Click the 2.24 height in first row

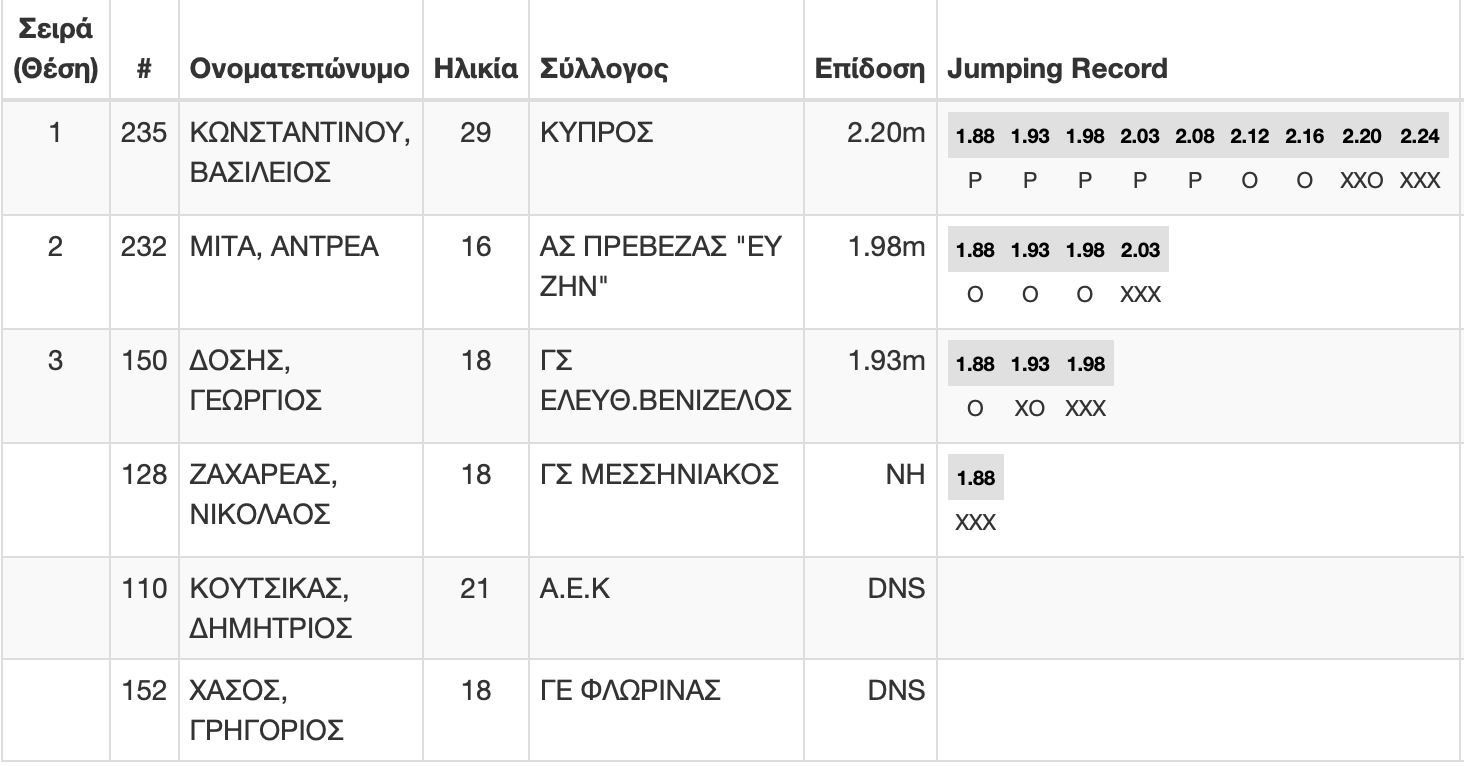pos(1420,137)
